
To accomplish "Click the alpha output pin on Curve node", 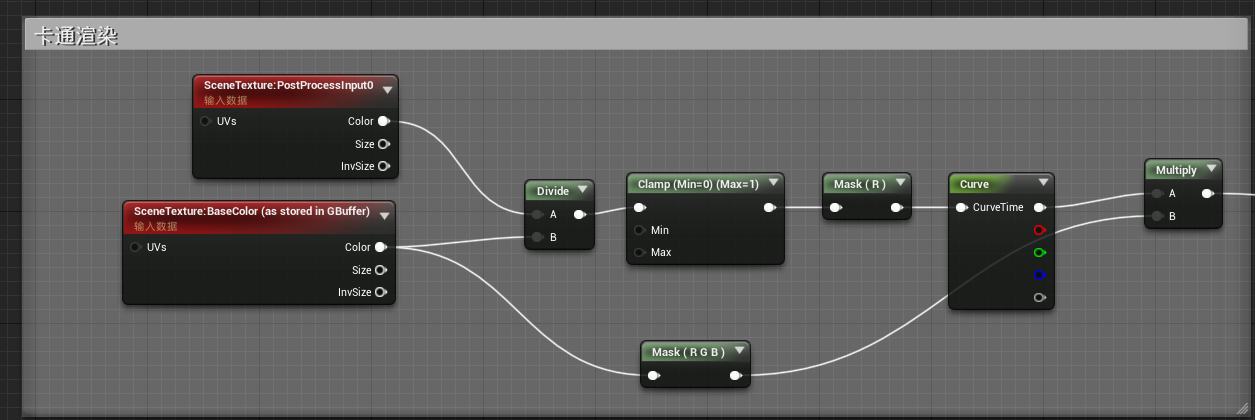I will 1040,297.
